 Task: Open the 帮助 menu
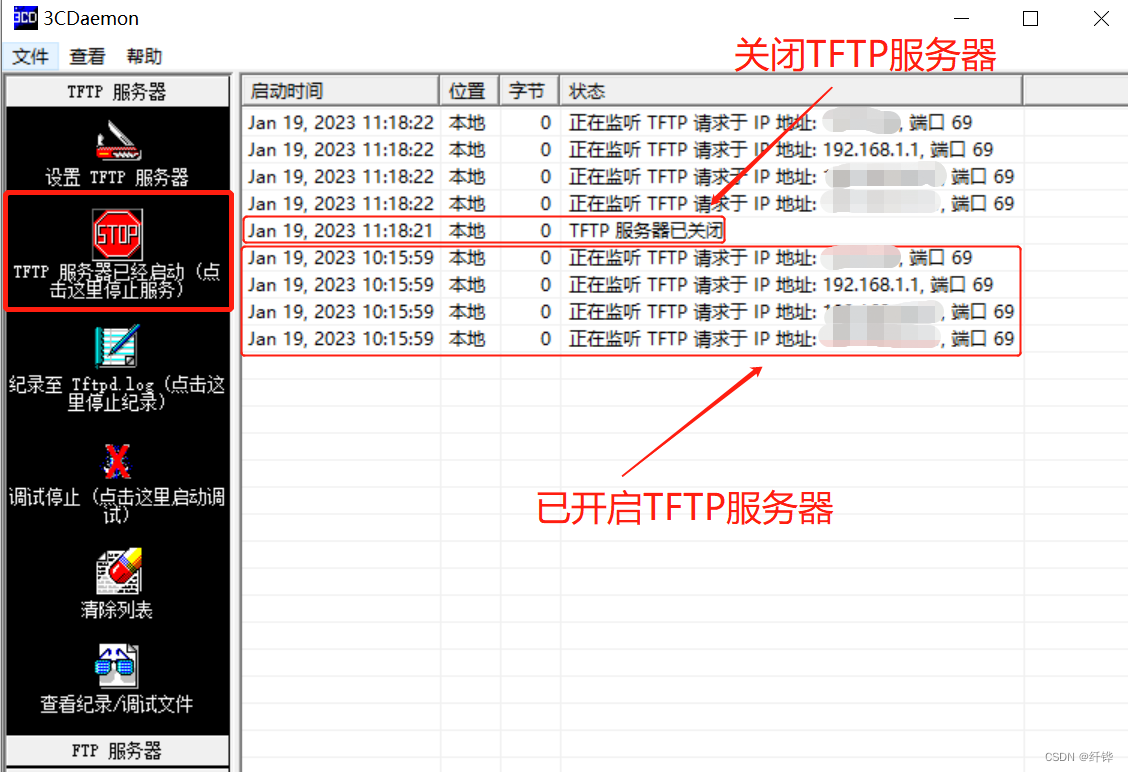click(144, 56)
